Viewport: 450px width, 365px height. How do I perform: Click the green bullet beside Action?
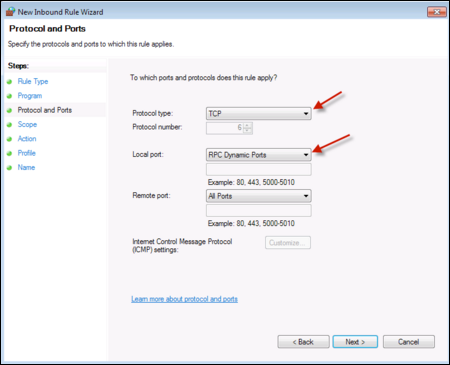(9, 139)
